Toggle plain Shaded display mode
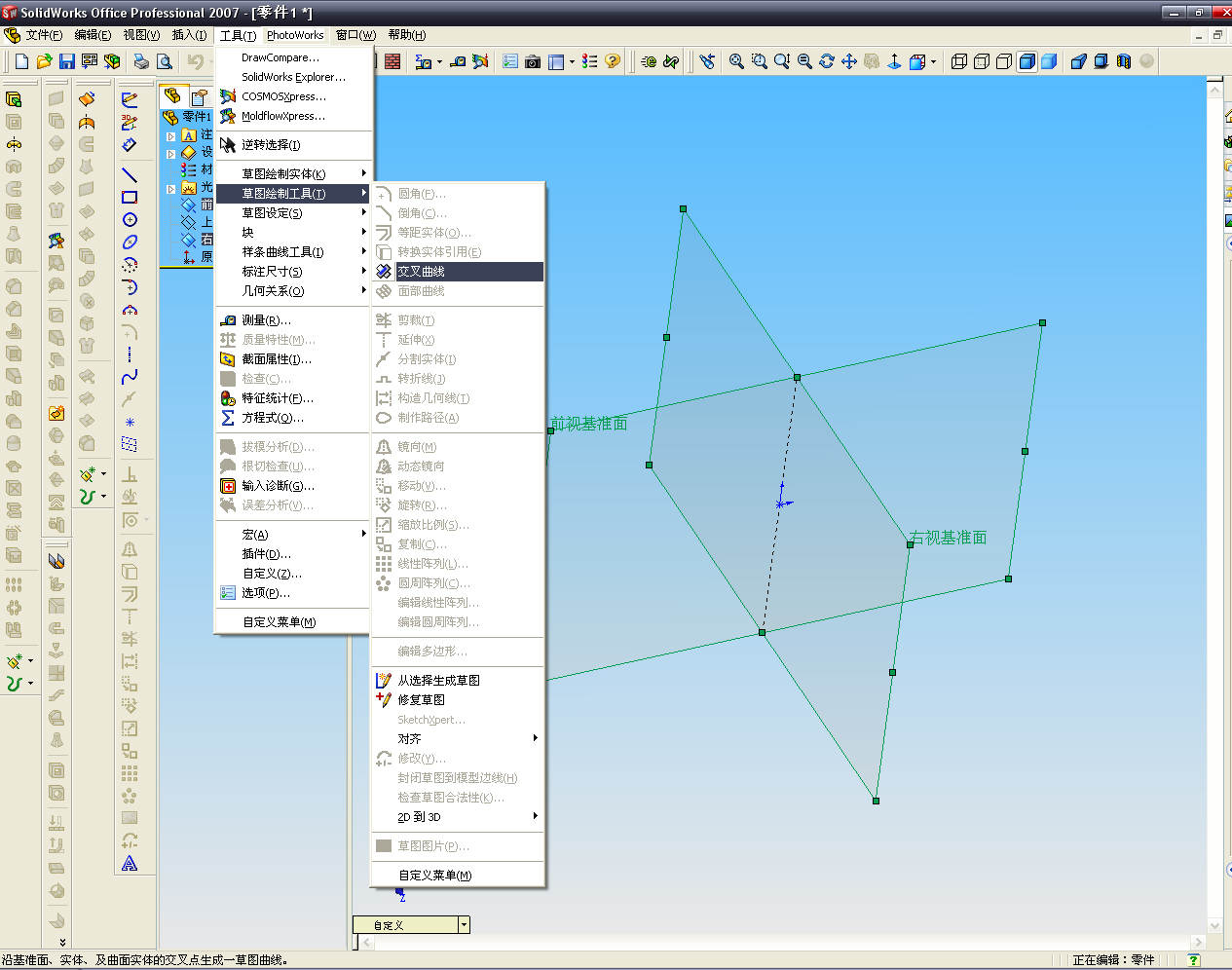Screen dimensions: 1232x970 click(1049, 61)
